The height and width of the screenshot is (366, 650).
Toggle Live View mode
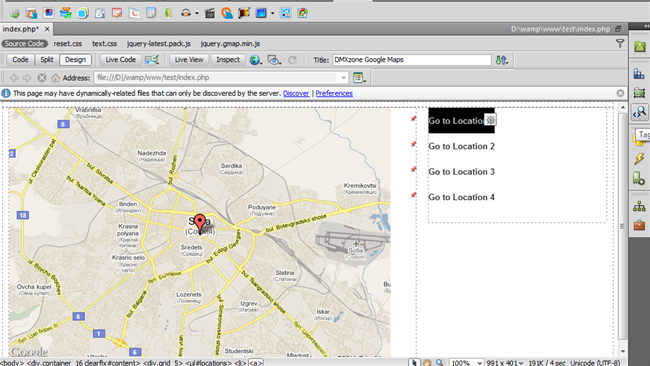pos(189,60)
